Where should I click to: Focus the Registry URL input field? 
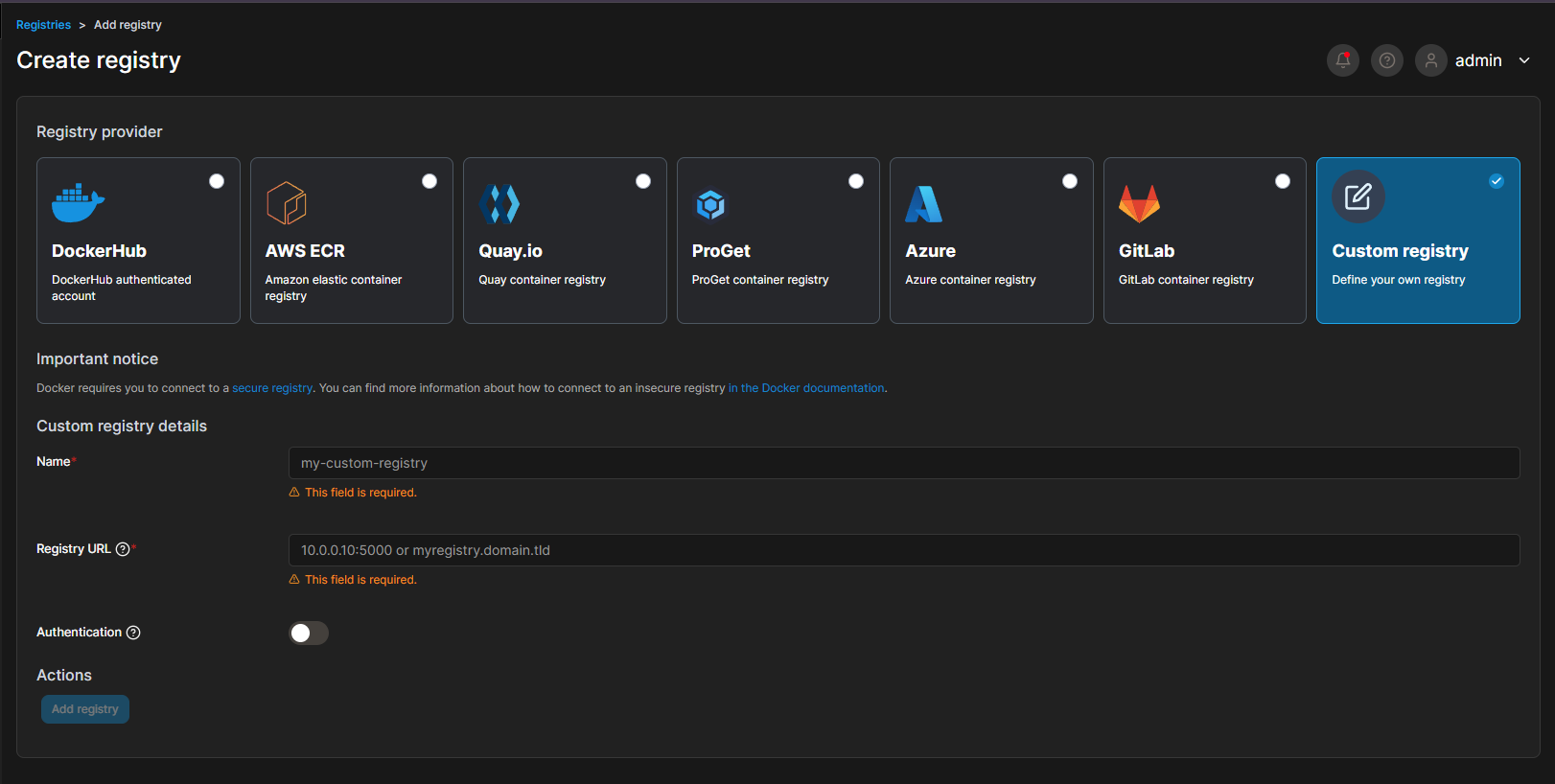(904, 550)
